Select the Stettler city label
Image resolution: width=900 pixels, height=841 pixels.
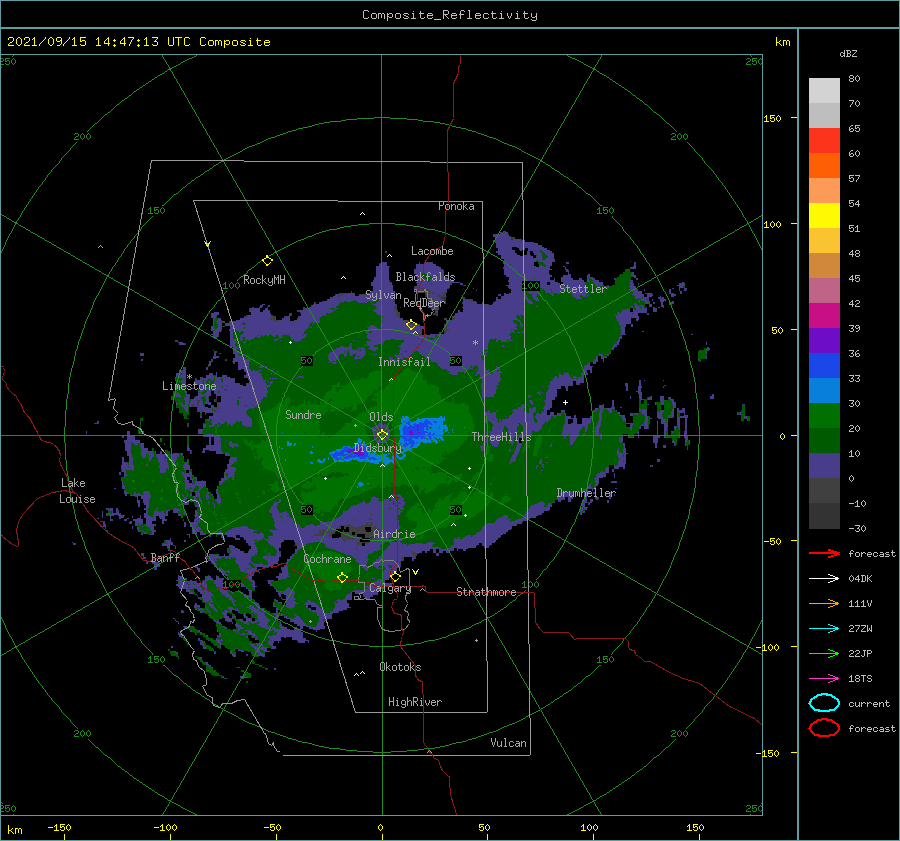(583, 289)
